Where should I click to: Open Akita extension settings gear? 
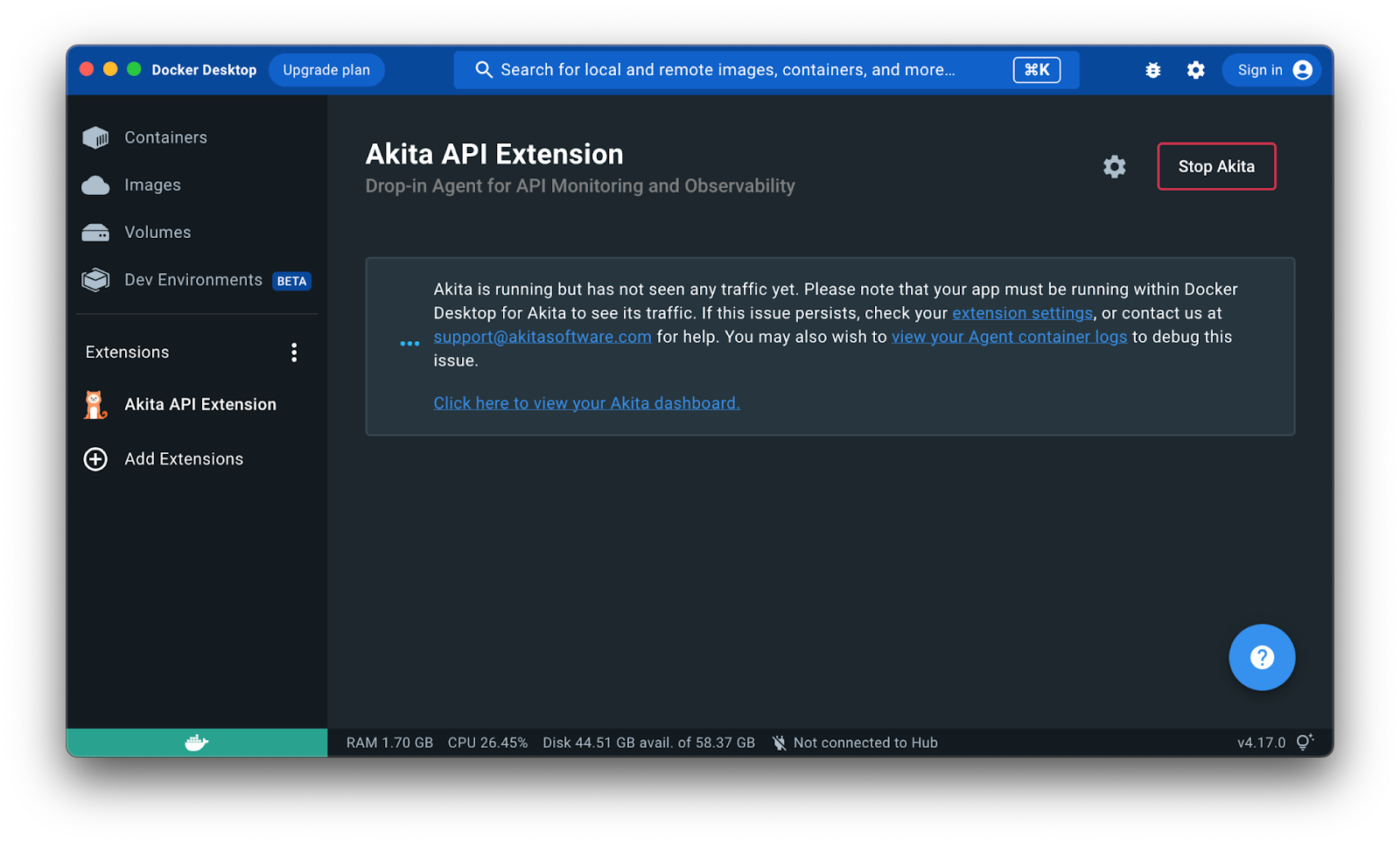click(1114, 166)
